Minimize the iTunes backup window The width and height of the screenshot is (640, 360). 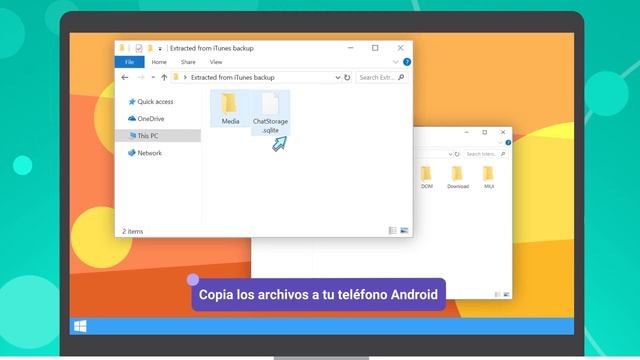pos(351,48)
